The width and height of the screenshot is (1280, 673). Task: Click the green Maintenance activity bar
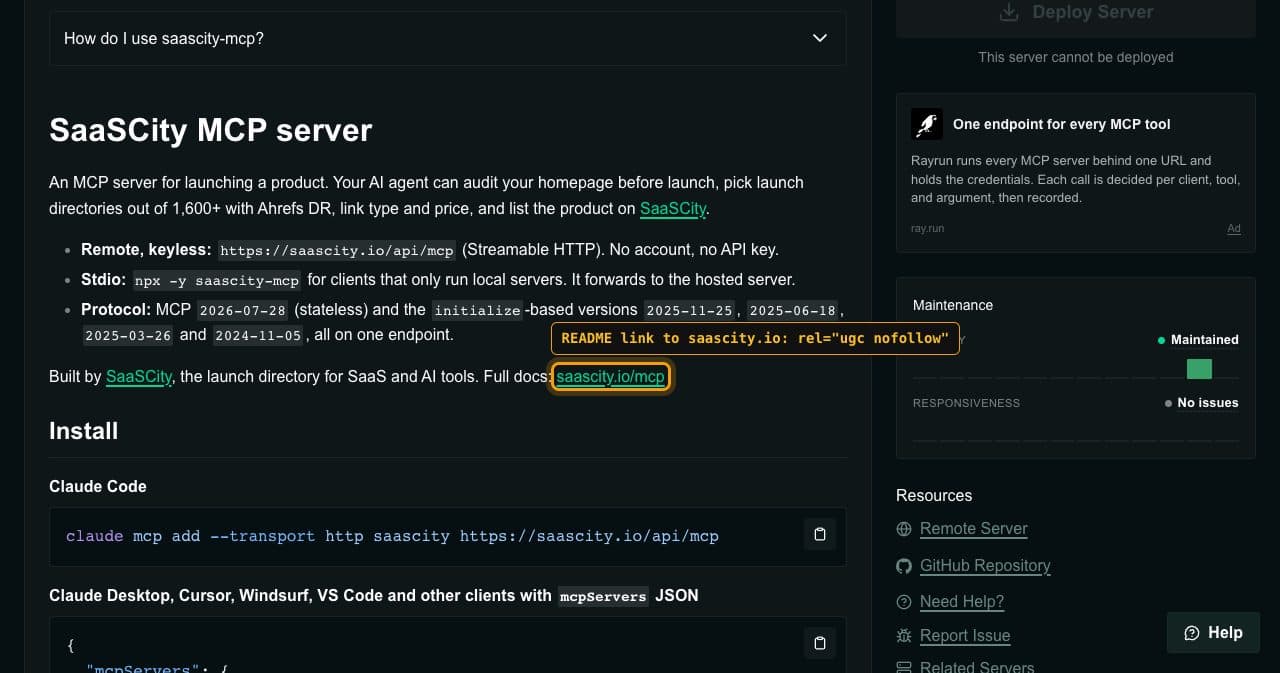[1199, 368]
